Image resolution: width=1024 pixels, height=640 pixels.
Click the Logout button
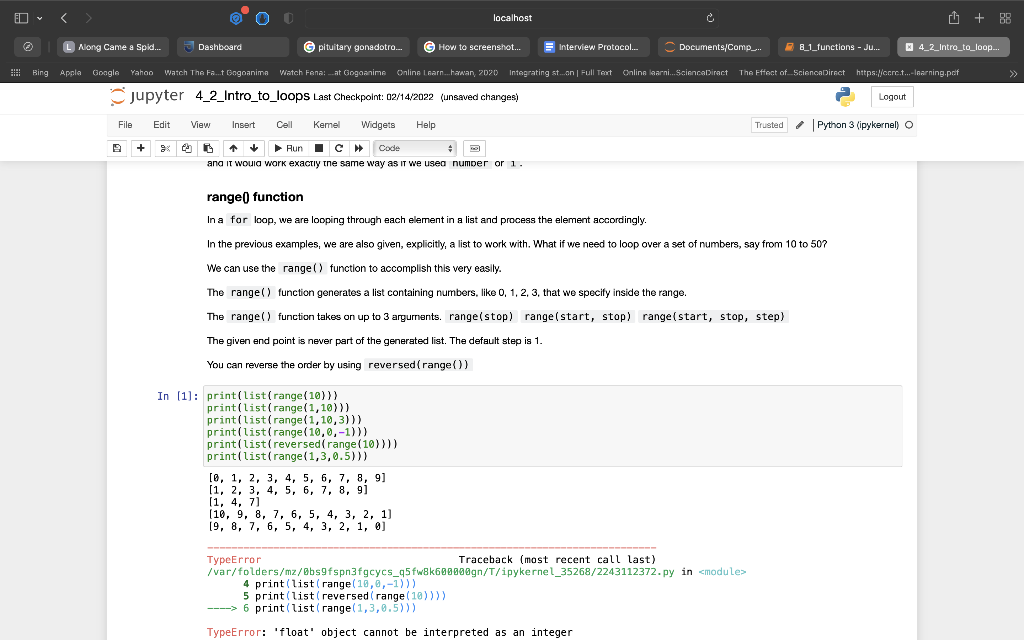pyautogui.click(x=891, y=96)
